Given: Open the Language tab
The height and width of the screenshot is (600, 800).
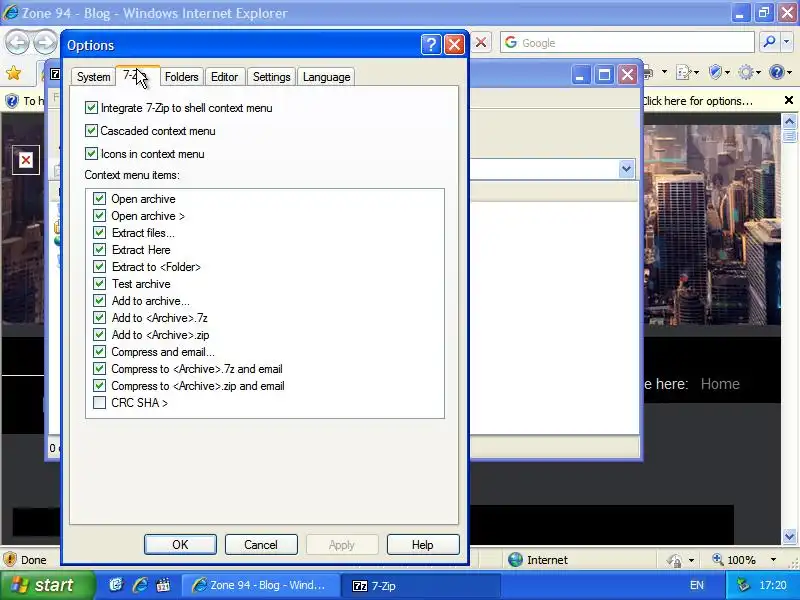Looking at the screenshot, I should pyautogui.click(x=327, y=77).
